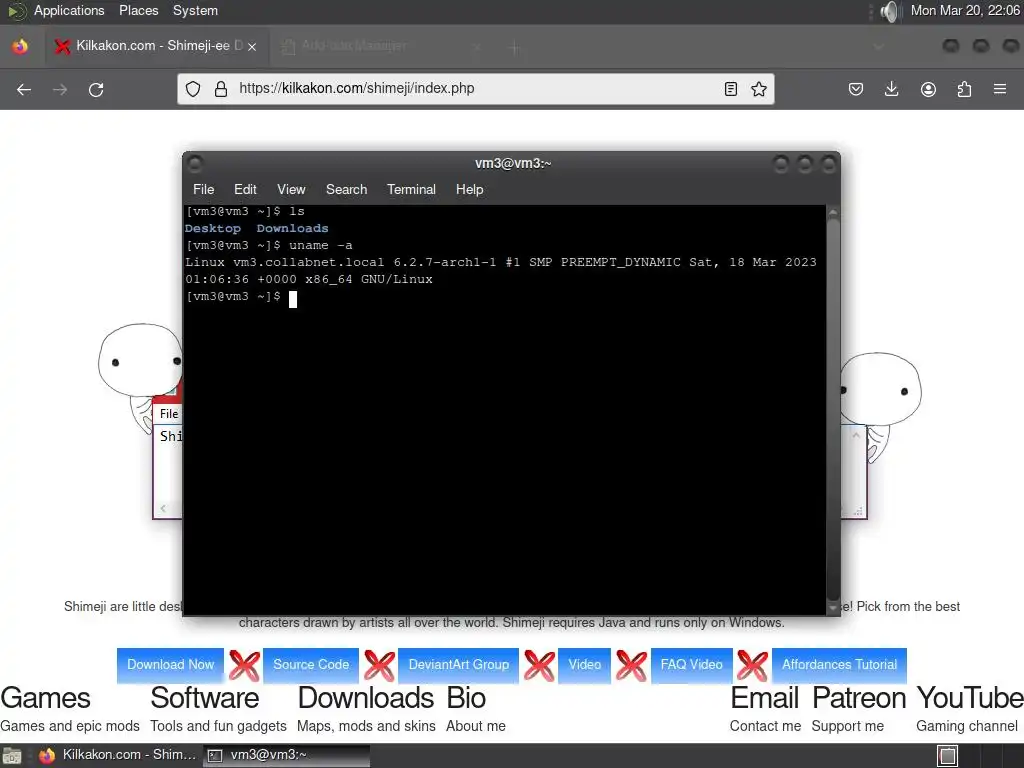The height and width of the screenshot is (768, 1024).
Task: Switch to Kilkakon.com Firefox in the taskbar
Action: 116,755
